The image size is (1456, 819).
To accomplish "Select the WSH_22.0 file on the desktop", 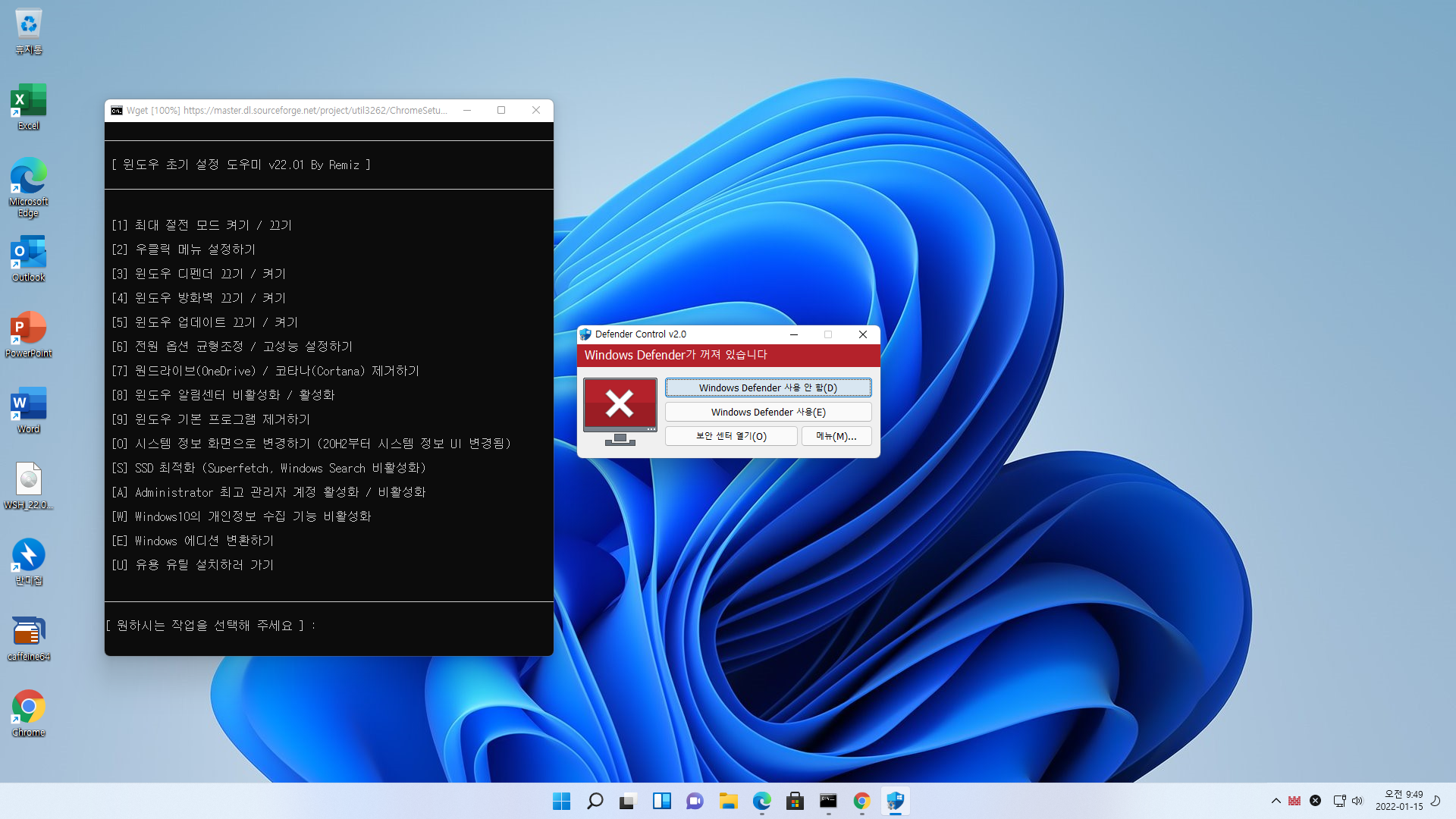I will [29, 486].
